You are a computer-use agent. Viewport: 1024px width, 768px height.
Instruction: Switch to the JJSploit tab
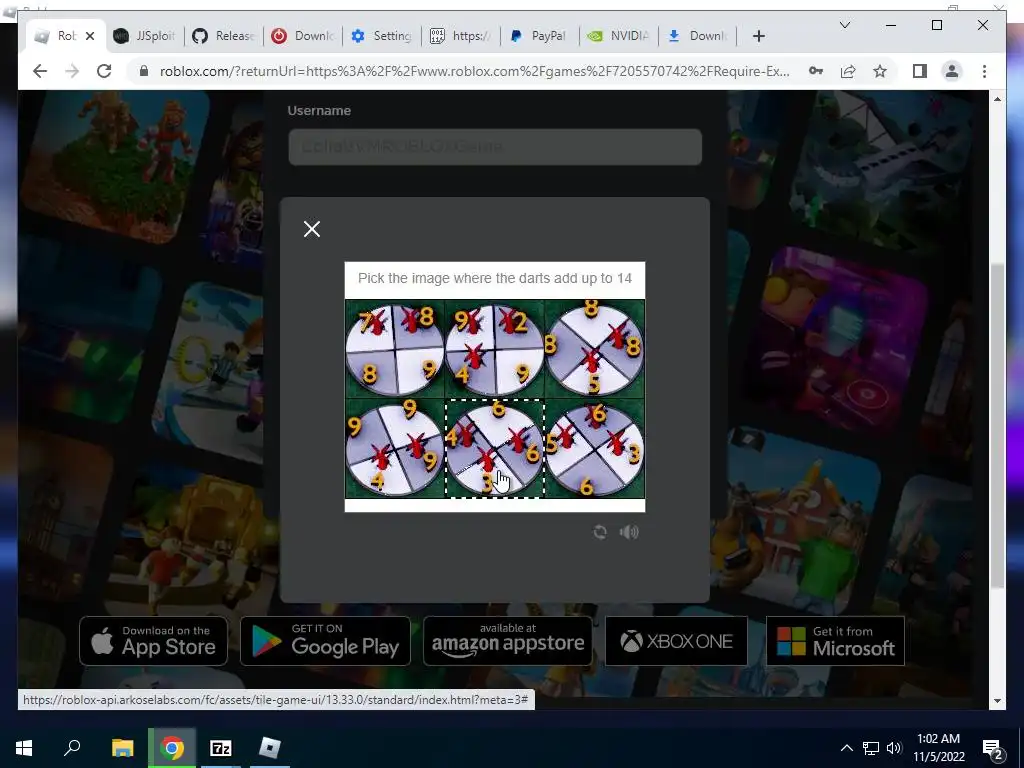tap(144, 36)
